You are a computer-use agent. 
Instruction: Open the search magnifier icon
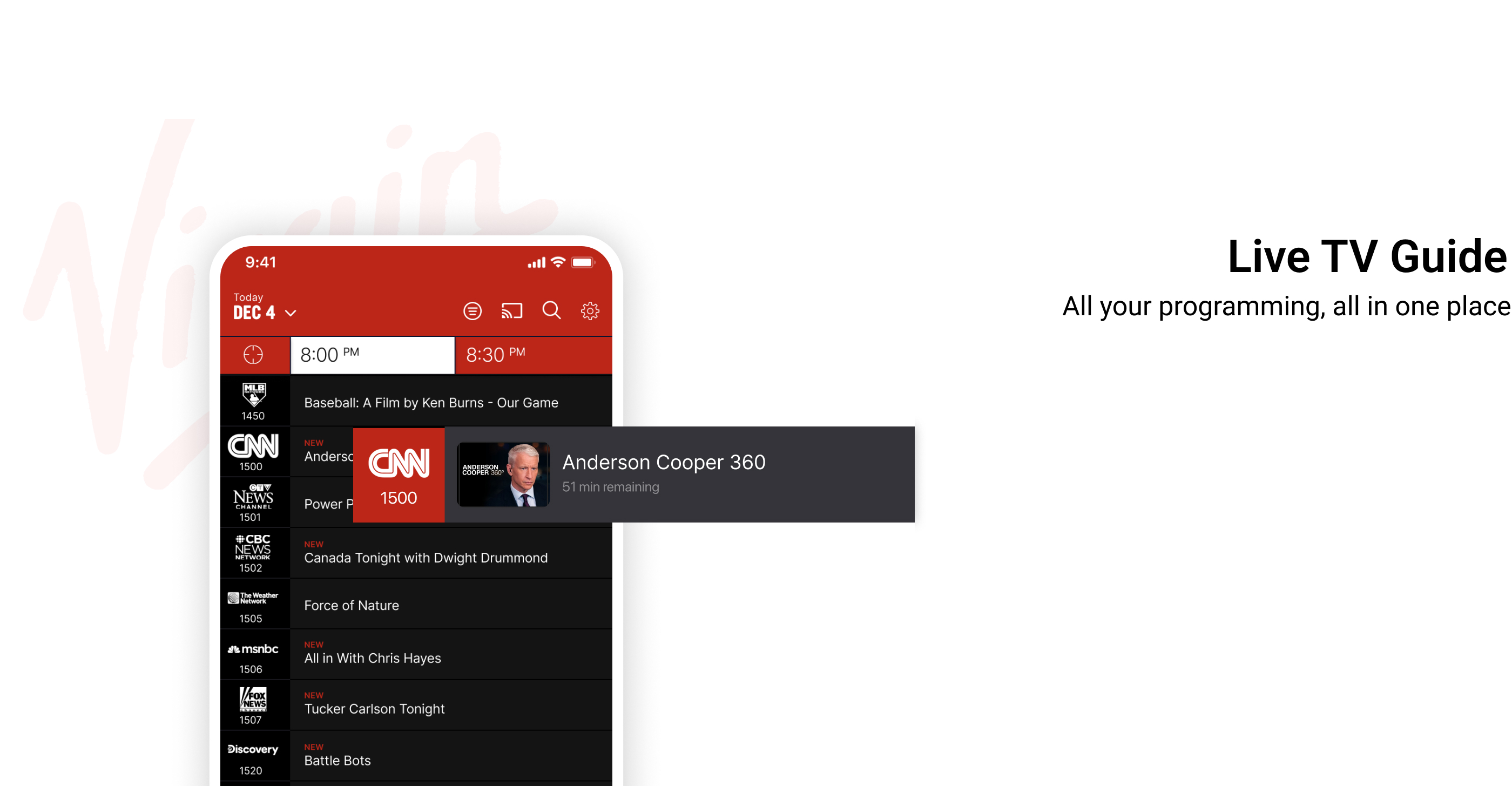551,310
